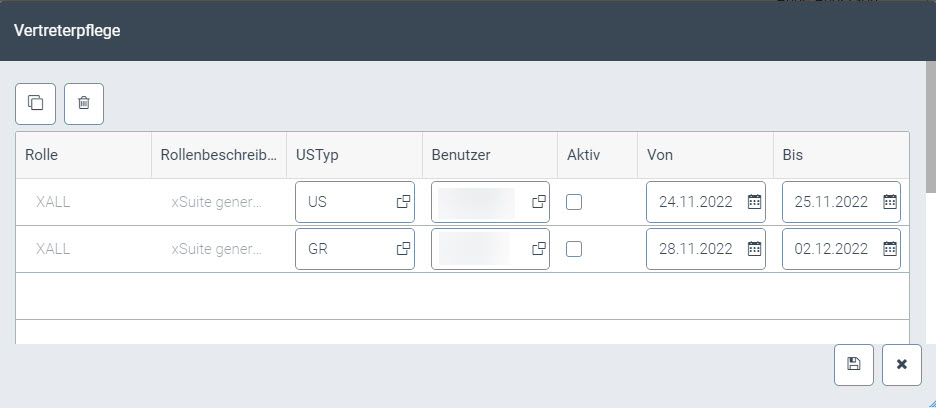Click the save disk icon
Image resolution: width=936 pixels, height=408 pixels.
853,365
